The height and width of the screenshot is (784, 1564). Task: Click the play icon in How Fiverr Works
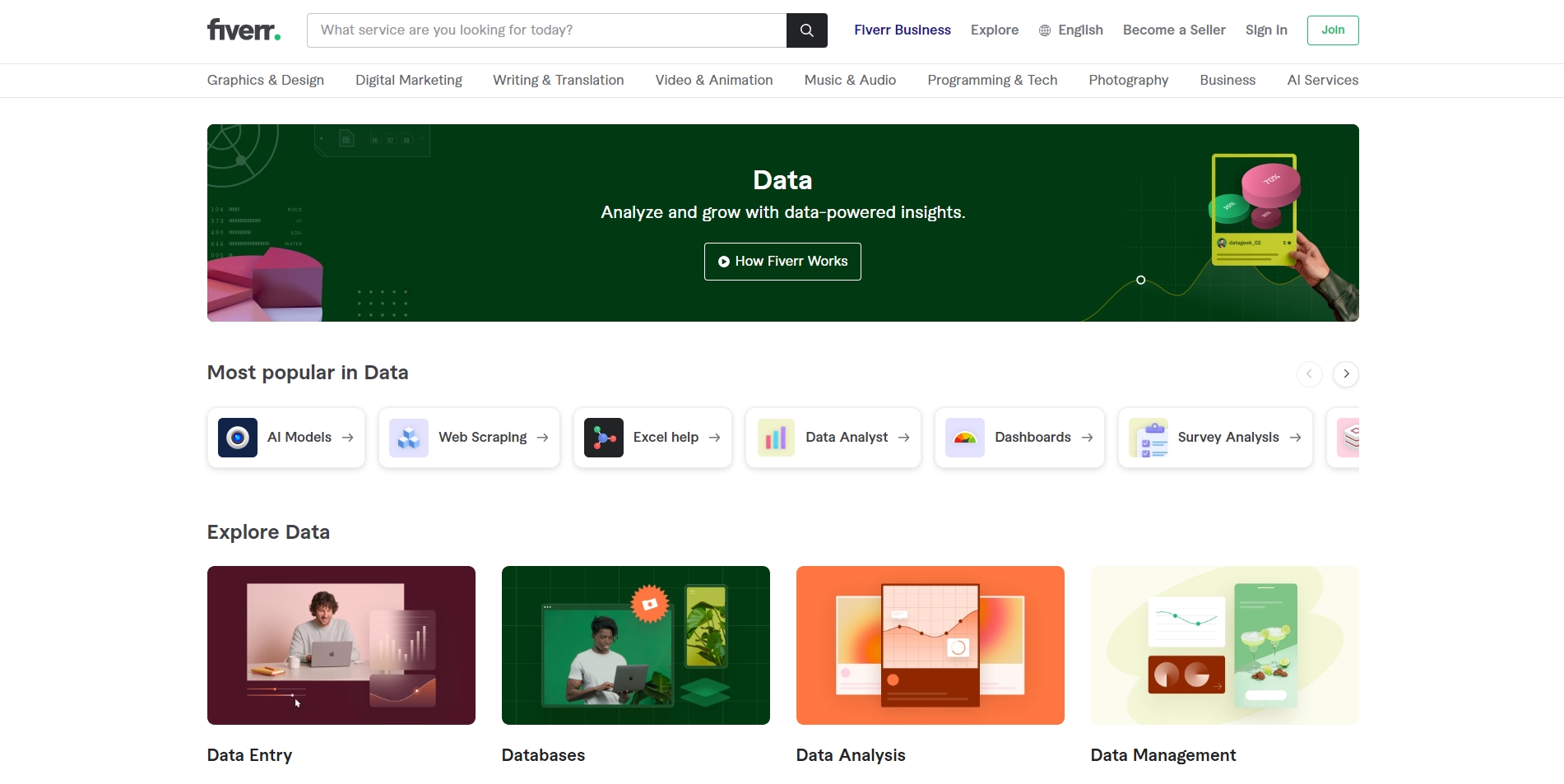coord(724,262)
